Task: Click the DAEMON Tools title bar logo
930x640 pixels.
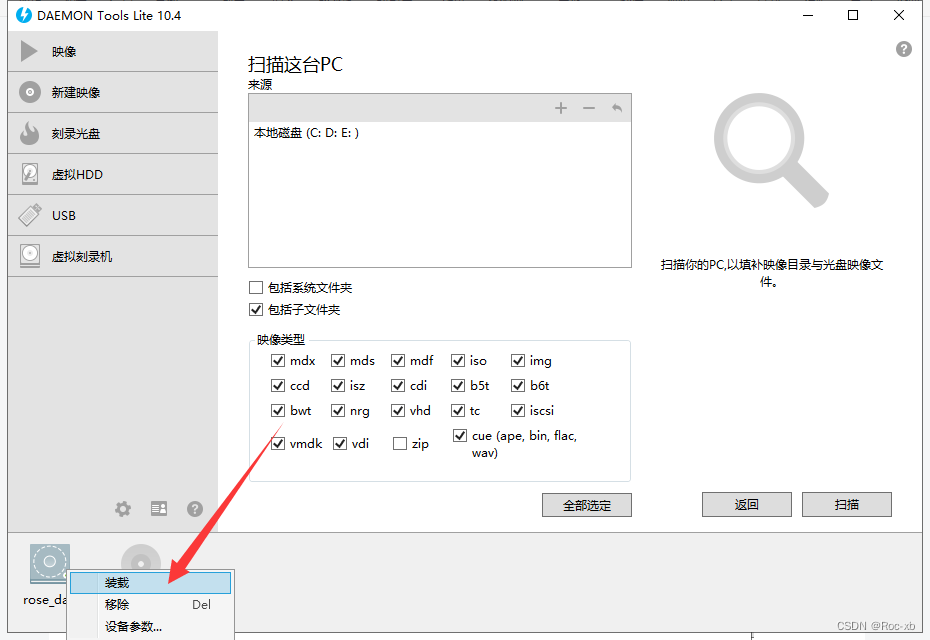Action: click(24, 15)
